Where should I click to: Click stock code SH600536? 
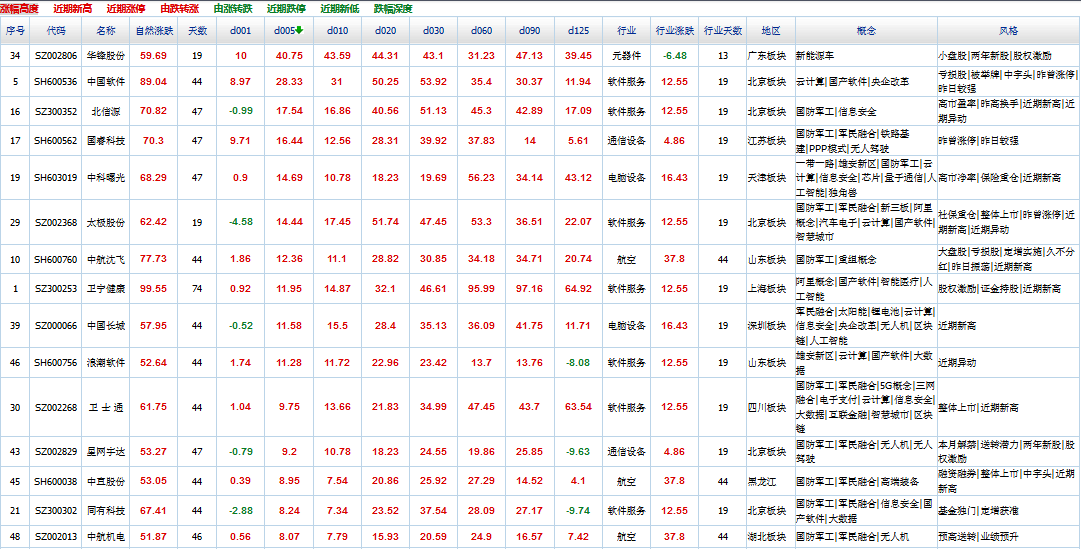(56, 81)
